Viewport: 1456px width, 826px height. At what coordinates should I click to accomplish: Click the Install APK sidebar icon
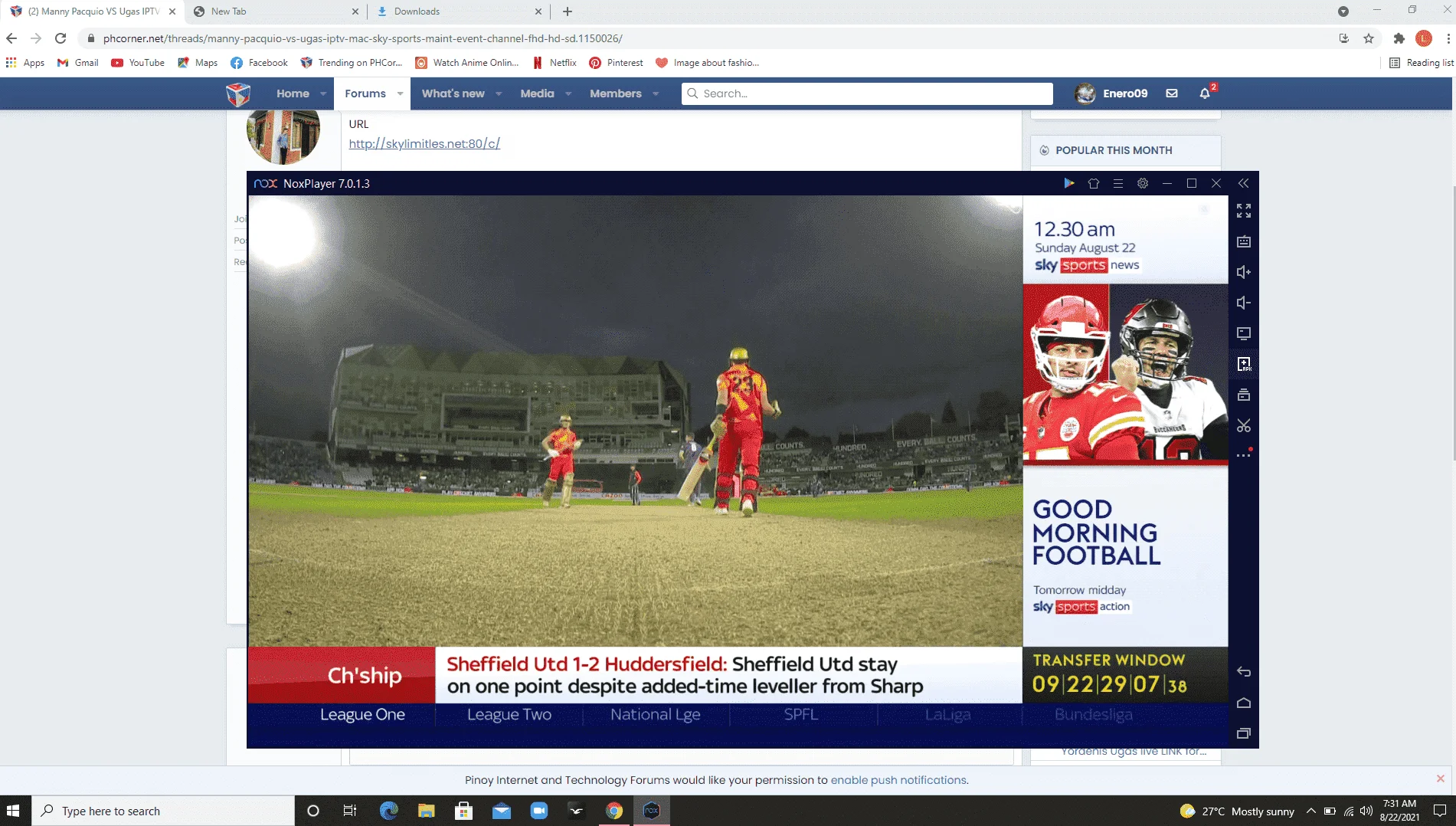(1244, 364)
